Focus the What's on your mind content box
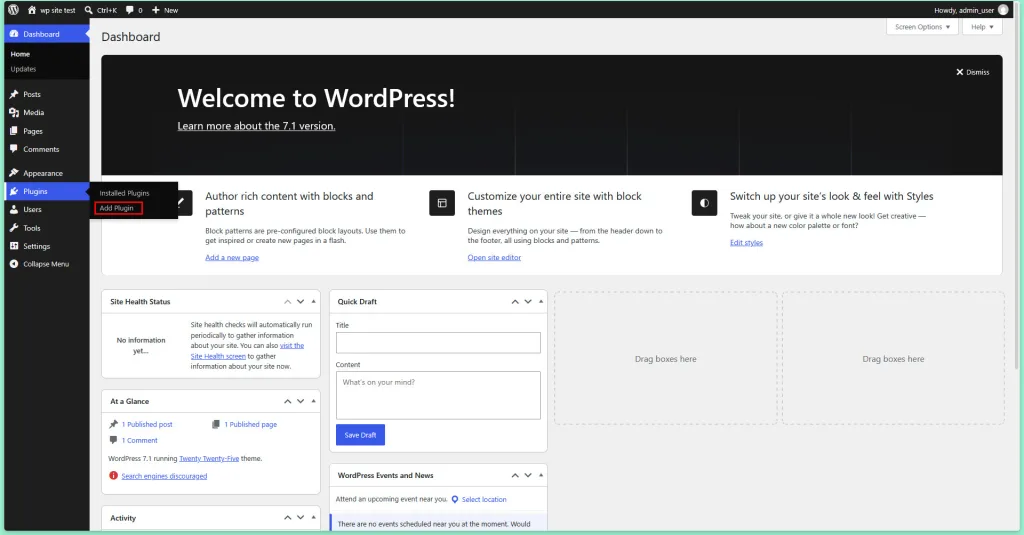Viewport: 1024px width, 535px height. point(438,395)
